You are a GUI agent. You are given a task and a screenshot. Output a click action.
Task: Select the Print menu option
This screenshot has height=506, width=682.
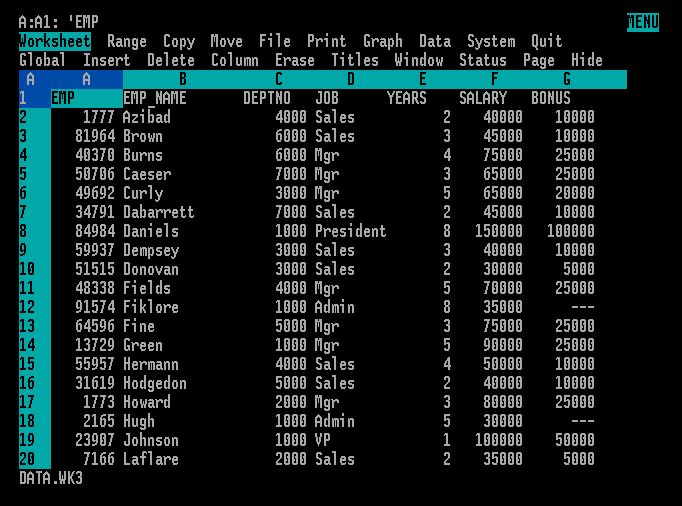point(326,41)
